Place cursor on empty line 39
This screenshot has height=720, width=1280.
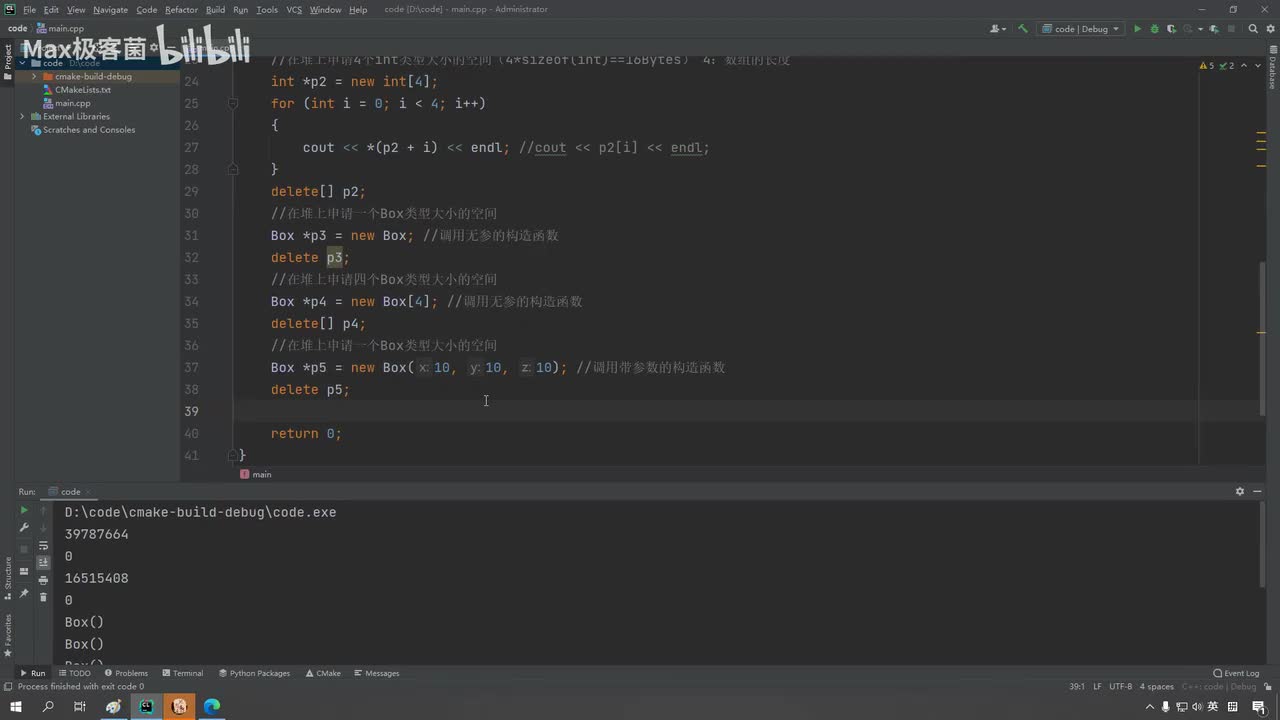pos(720,411)
